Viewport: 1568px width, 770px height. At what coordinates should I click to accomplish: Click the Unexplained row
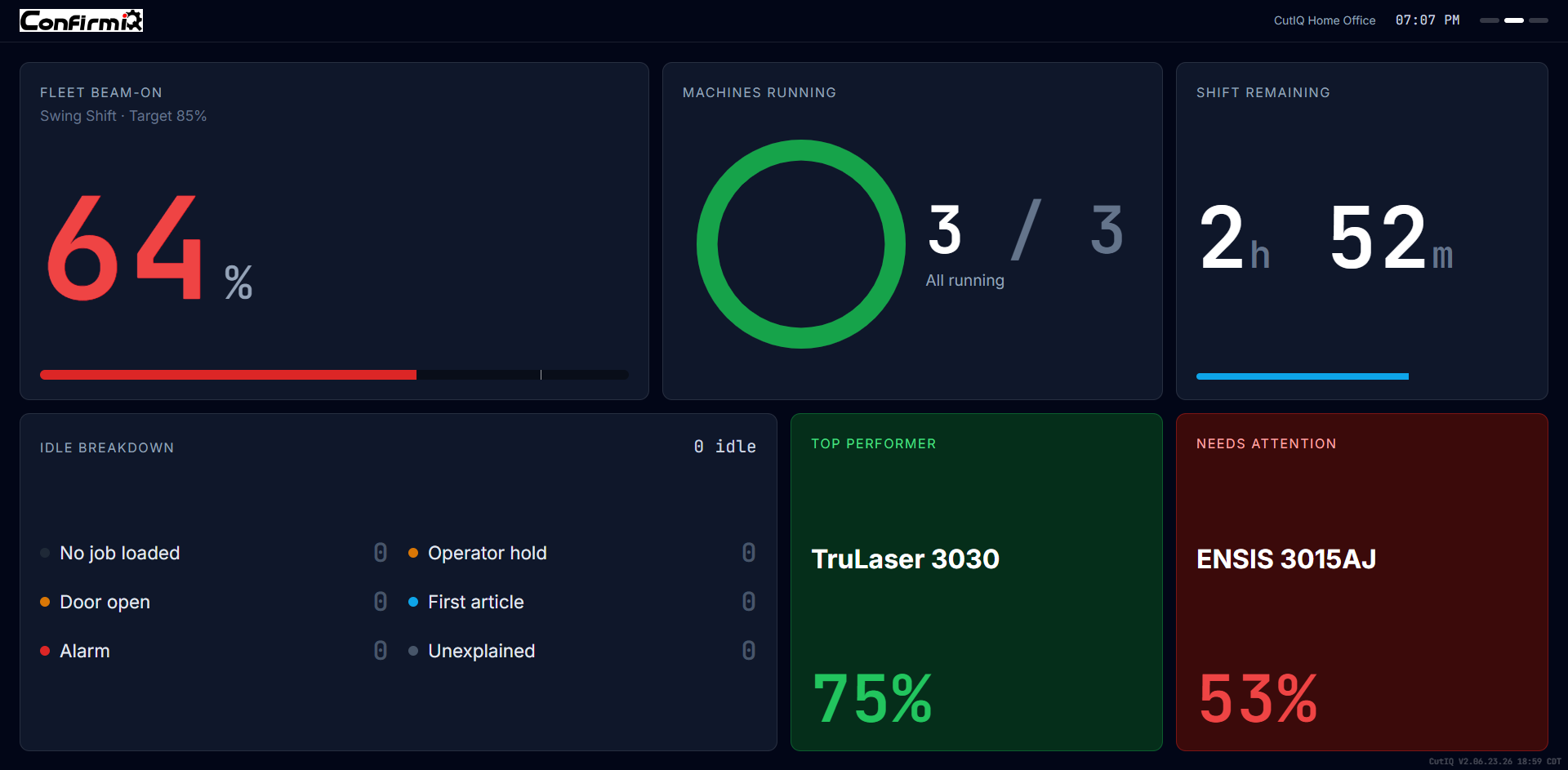(582, 651)
